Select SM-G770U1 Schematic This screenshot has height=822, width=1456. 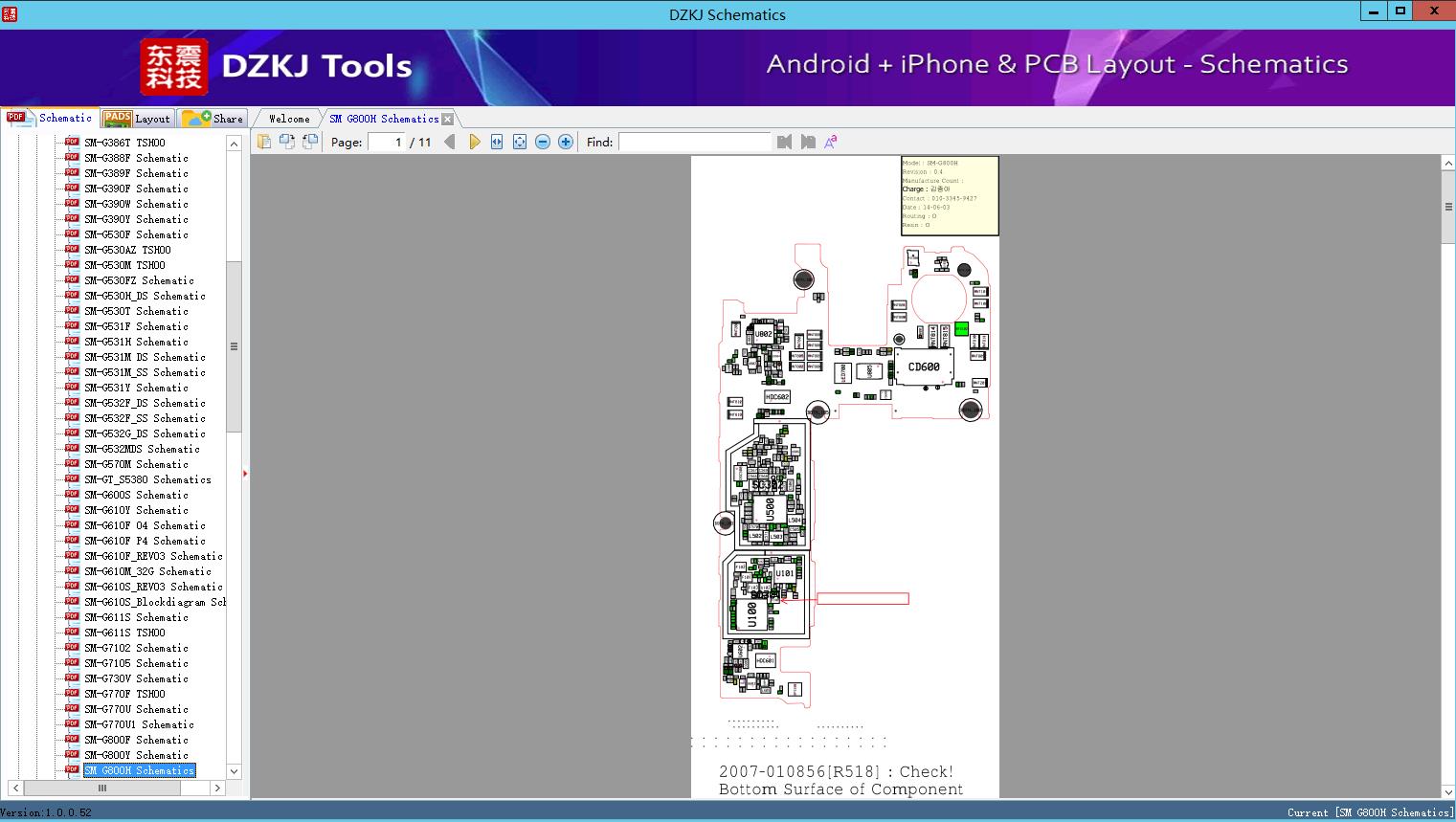click(x=139, y=724)
